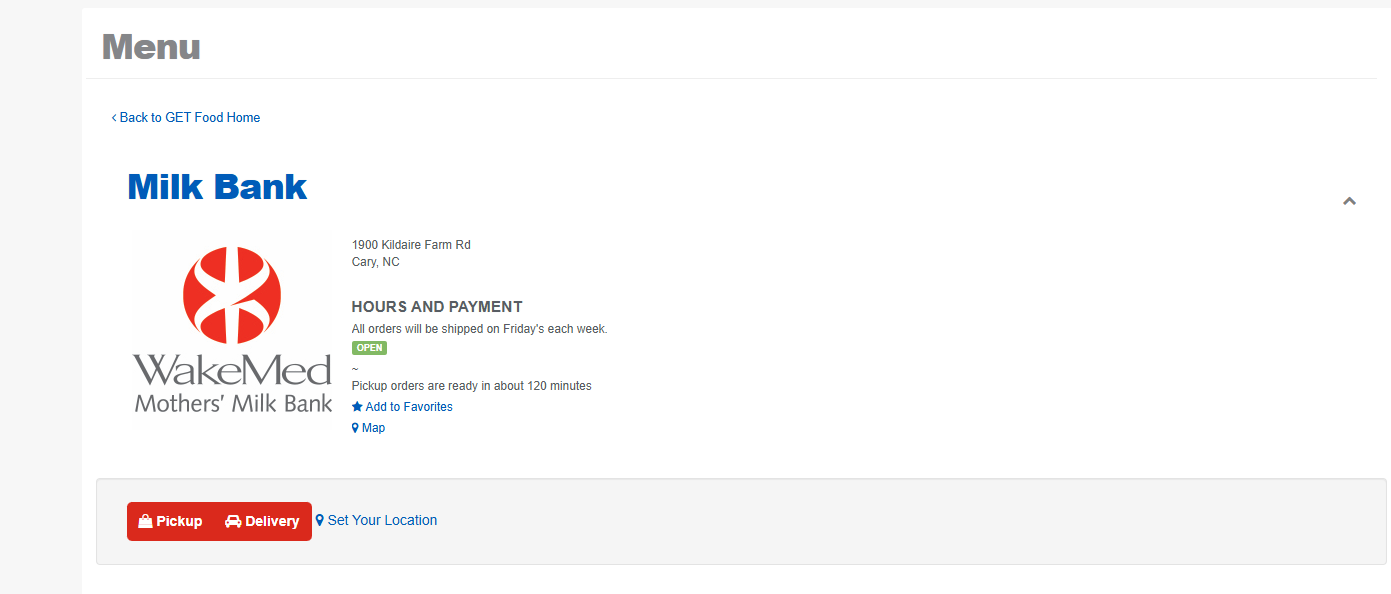Go back to GET Food Home

189,118
